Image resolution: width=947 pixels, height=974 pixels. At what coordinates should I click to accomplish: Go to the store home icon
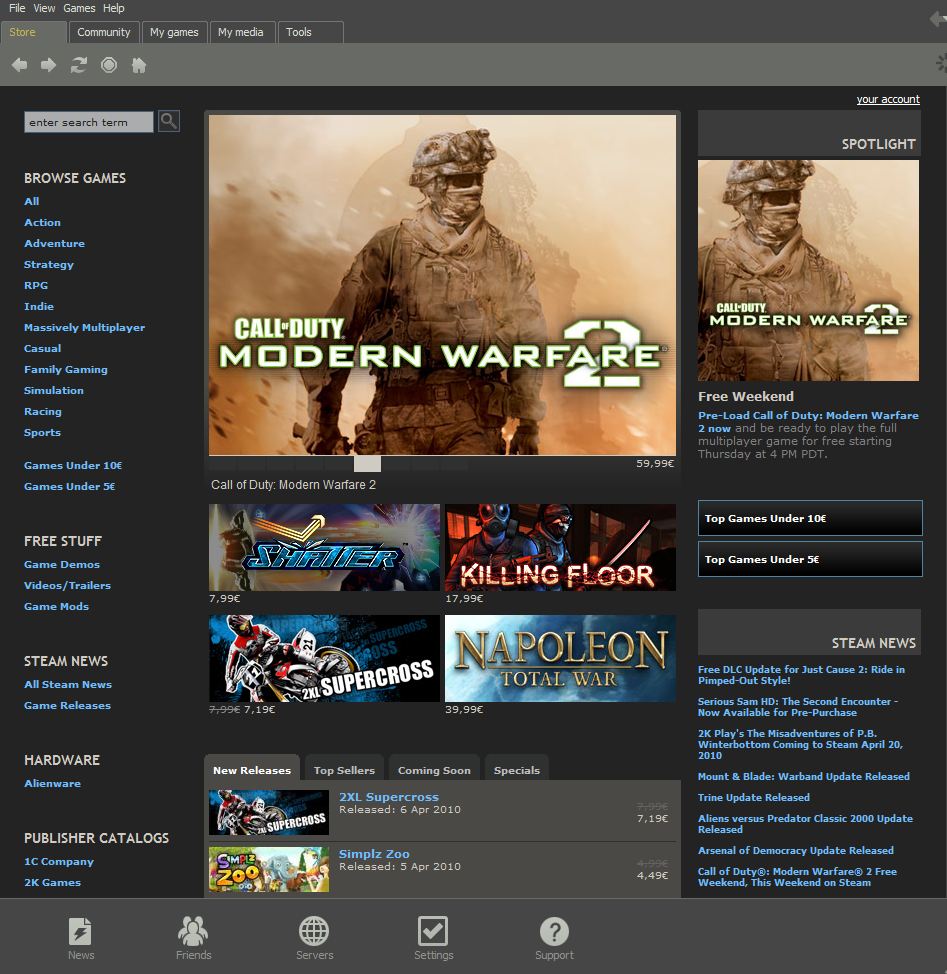(139, 65)
